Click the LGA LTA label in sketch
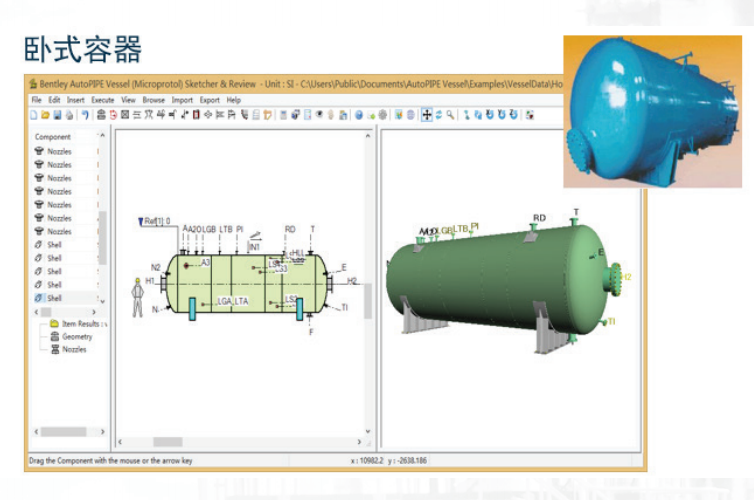 tap(233, 301)
